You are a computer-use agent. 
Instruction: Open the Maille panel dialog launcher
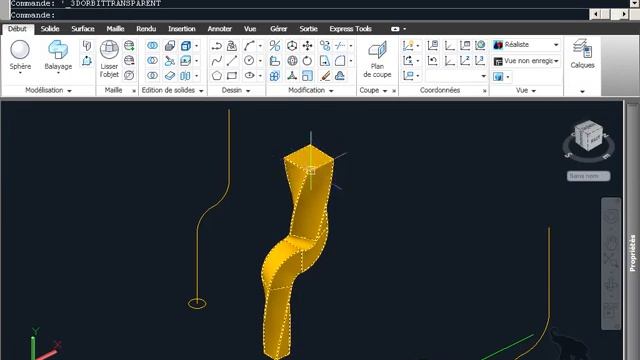click(x=134, y=91)
